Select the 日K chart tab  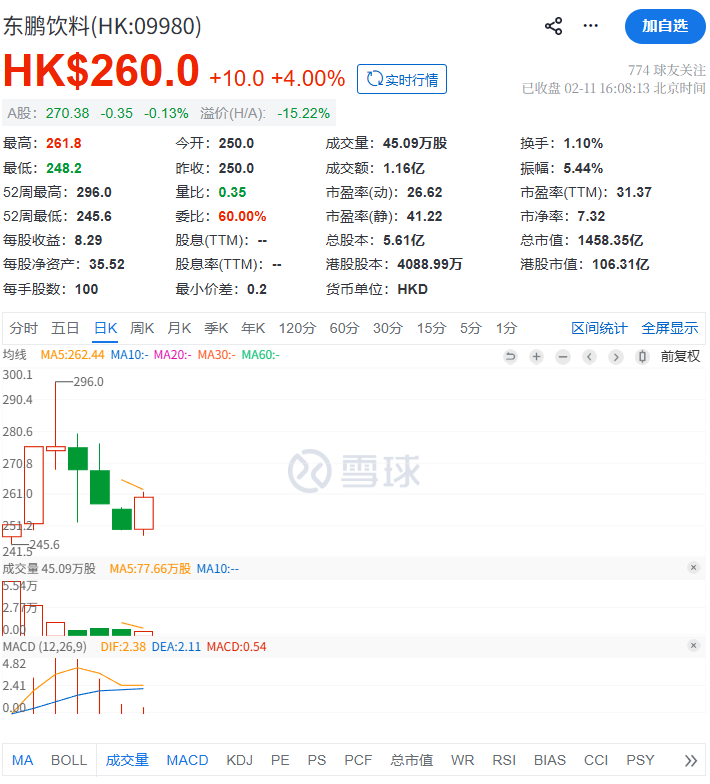(x=106, y=328)
